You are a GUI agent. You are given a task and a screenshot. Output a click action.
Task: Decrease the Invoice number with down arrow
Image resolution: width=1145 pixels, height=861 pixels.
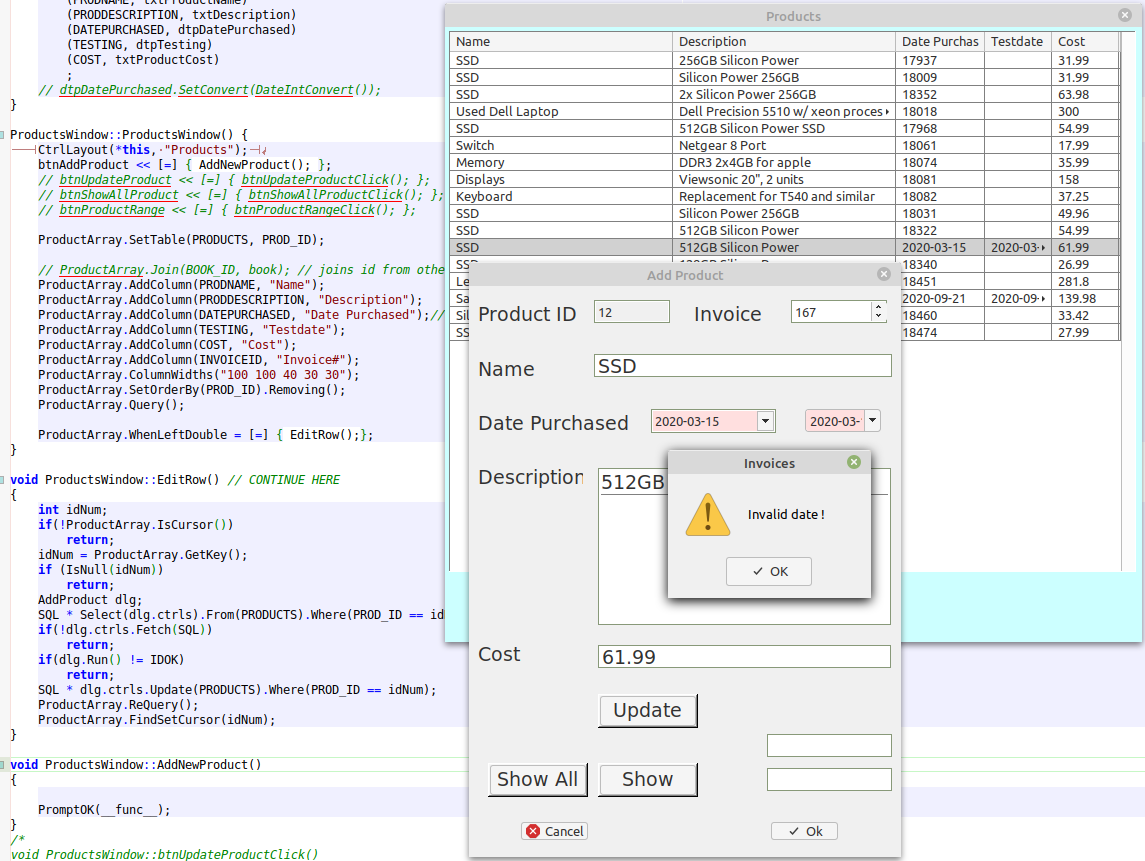[x=878, y=317]
